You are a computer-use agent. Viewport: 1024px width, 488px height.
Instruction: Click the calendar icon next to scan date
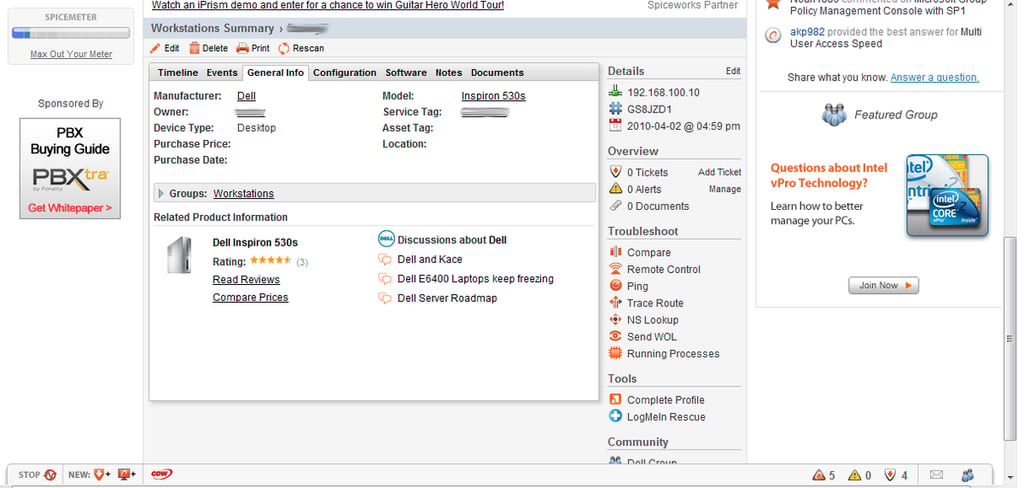(615, 125)
